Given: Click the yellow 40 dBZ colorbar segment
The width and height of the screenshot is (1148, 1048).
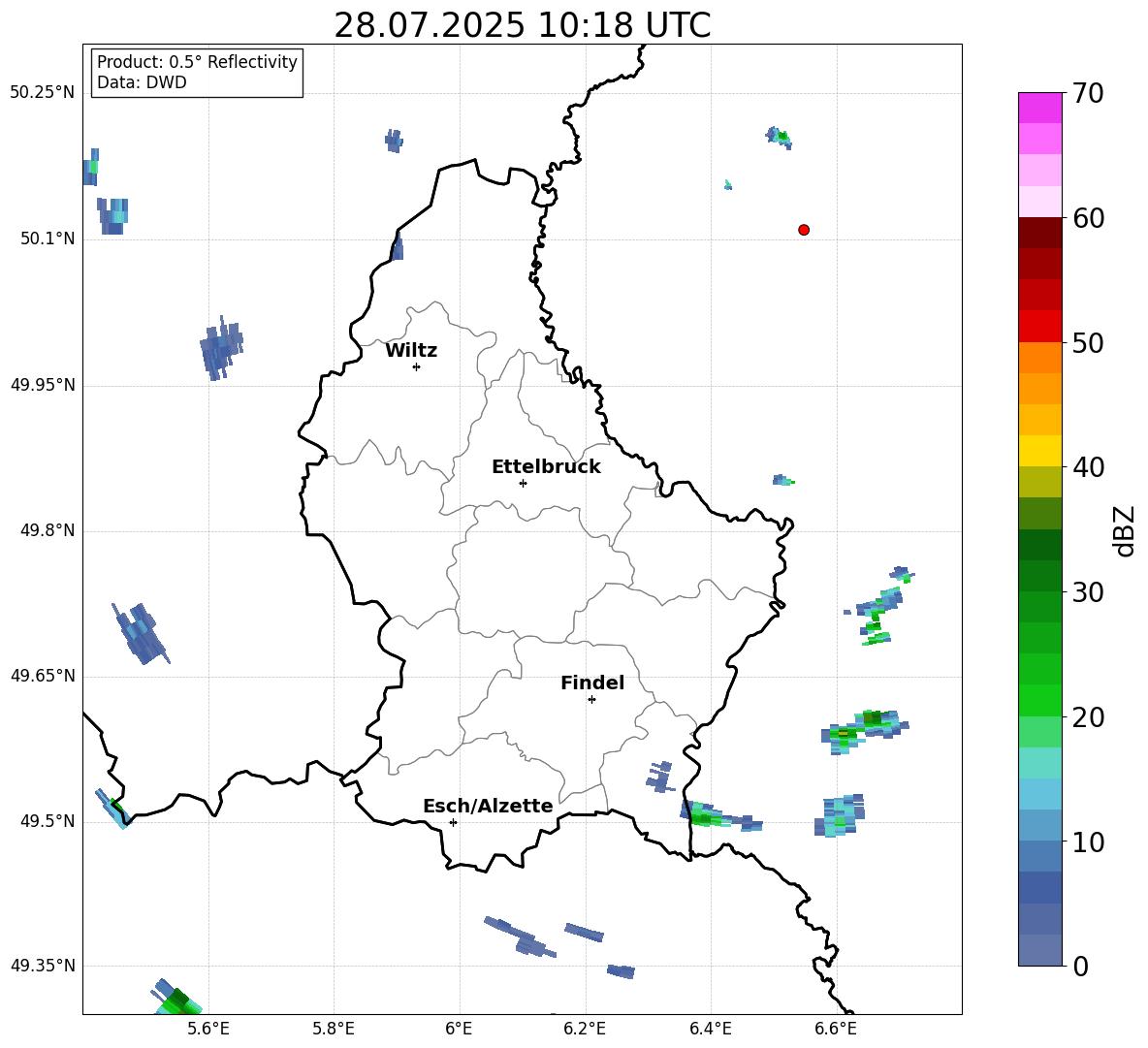Looking at the screenshot, I should pos(1039,451).
